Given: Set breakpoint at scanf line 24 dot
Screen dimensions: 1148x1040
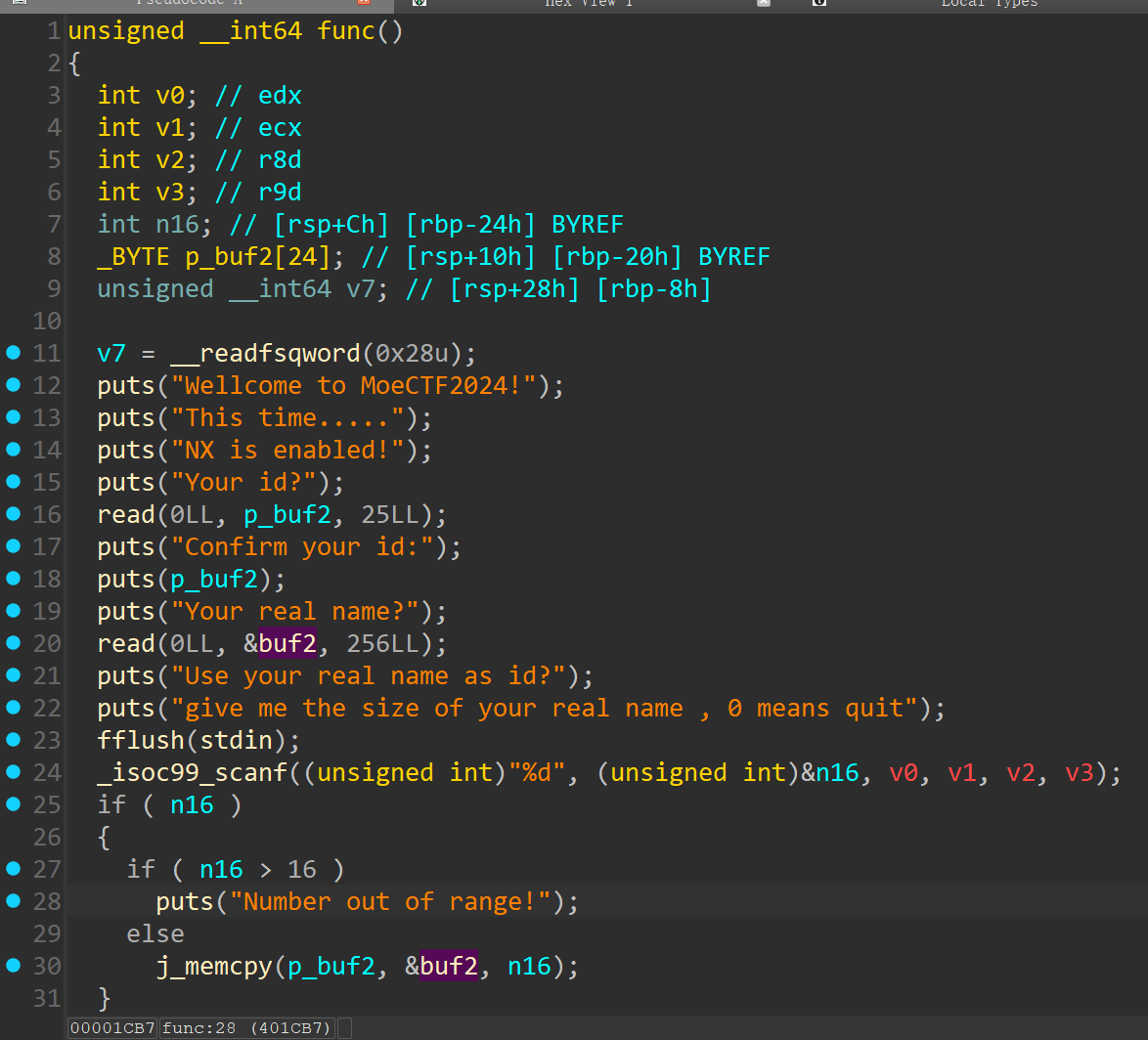Looking at the screenshot, I should point(13,771).
